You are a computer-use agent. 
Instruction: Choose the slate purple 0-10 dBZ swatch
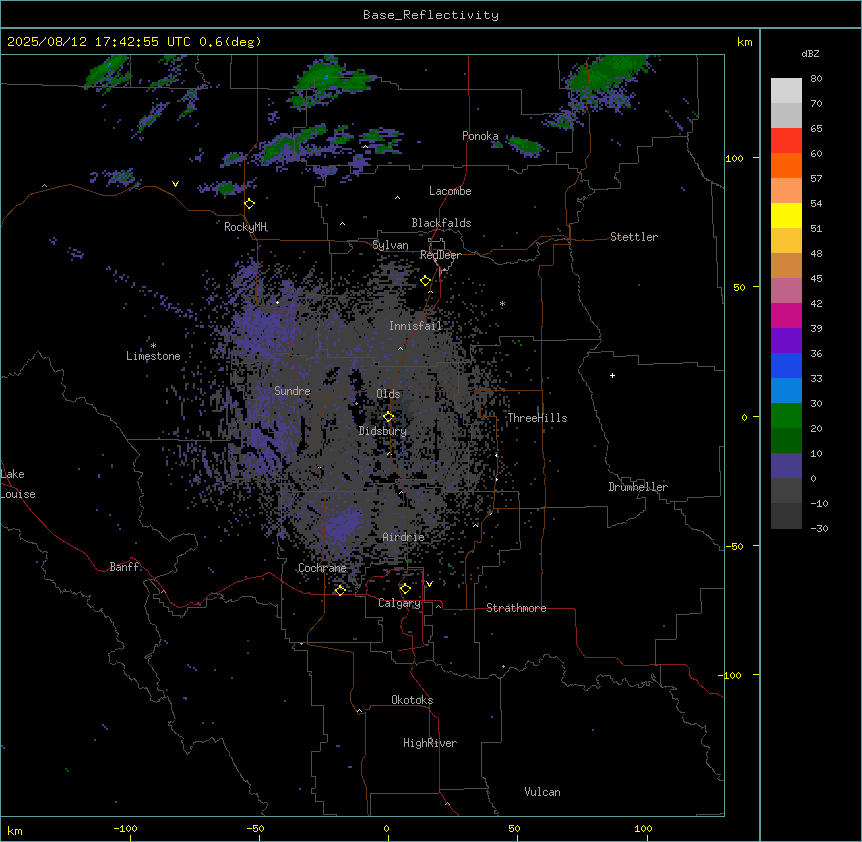[x=786, y=466]
